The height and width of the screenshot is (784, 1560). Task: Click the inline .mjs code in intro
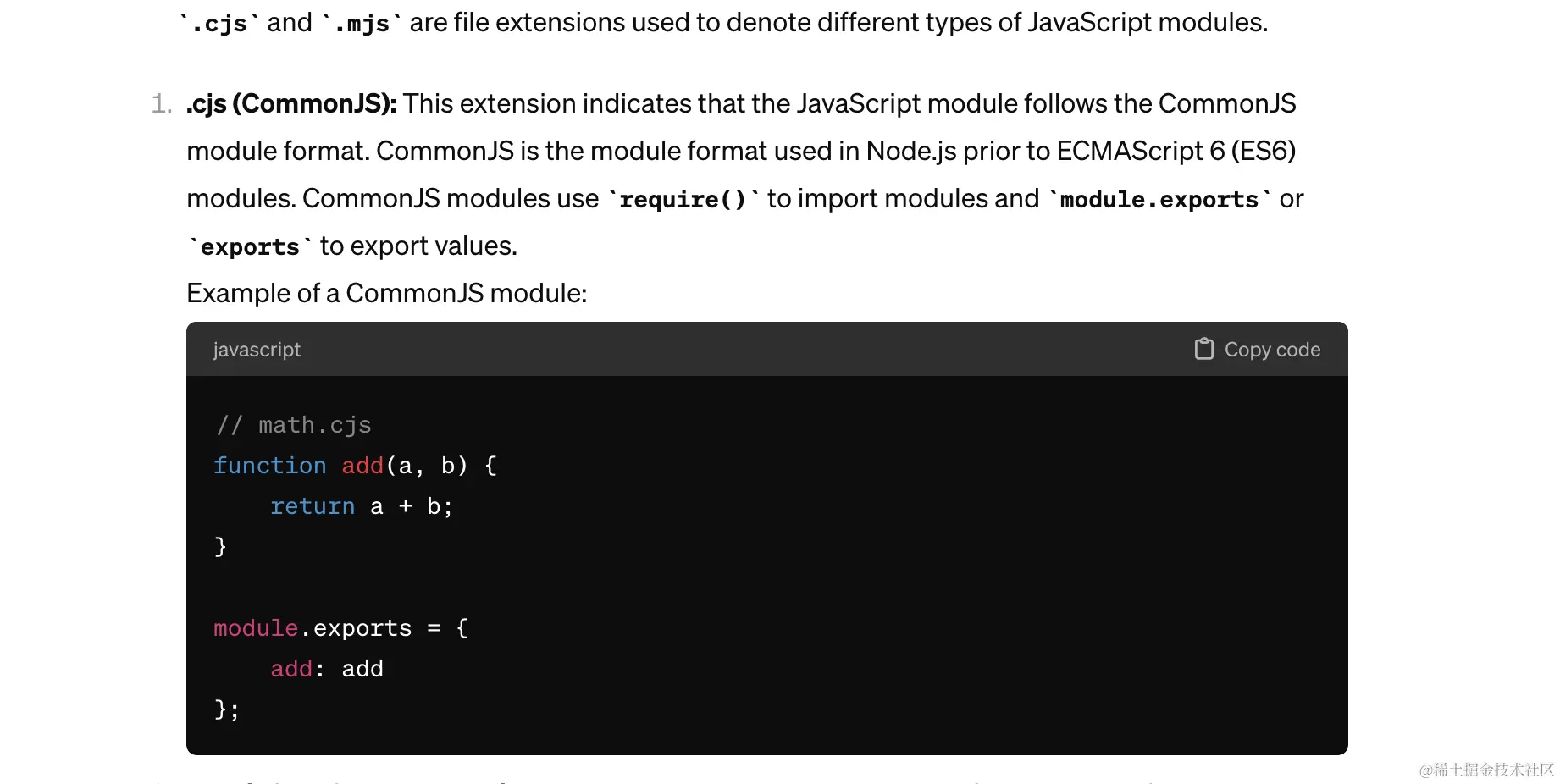361,24
